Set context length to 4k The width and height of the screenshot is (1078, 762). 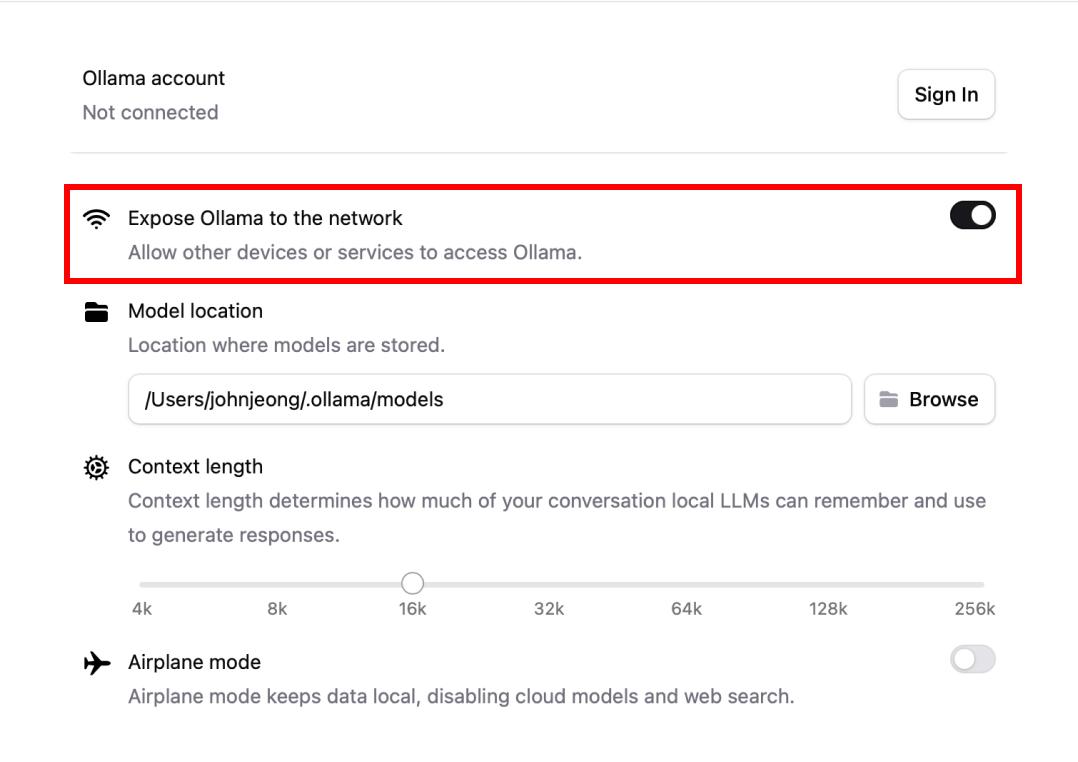tap(142, 584)
